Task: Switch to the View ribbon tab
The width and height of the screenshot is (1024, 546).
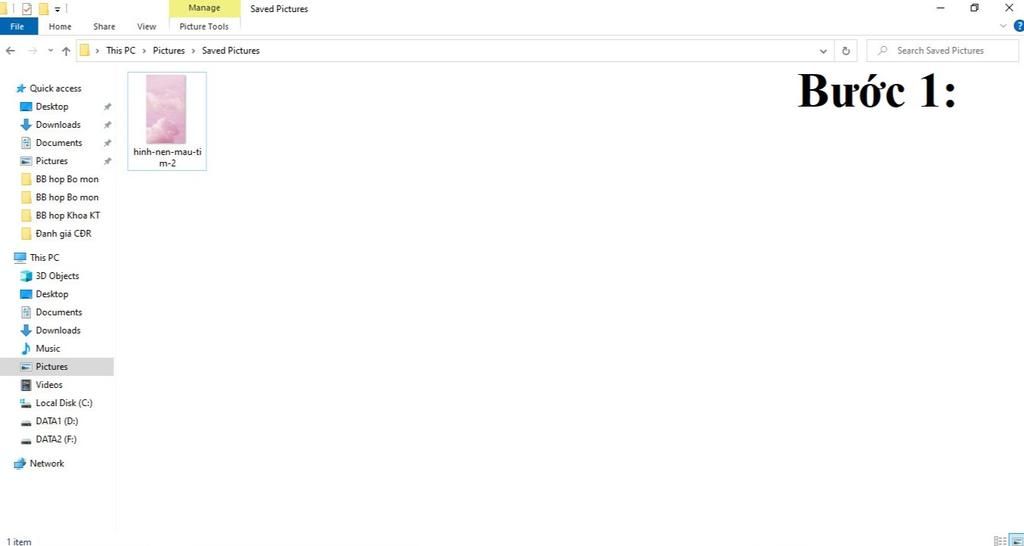Action: coord(146,27)
